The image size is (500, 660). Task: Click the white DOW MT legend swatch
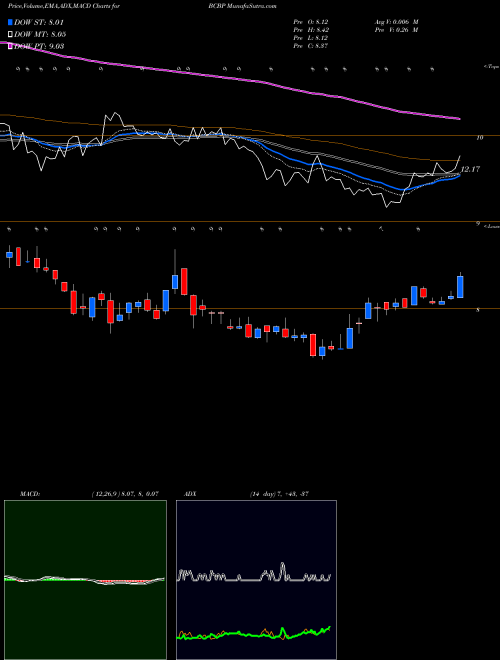(x=10, y=34)
